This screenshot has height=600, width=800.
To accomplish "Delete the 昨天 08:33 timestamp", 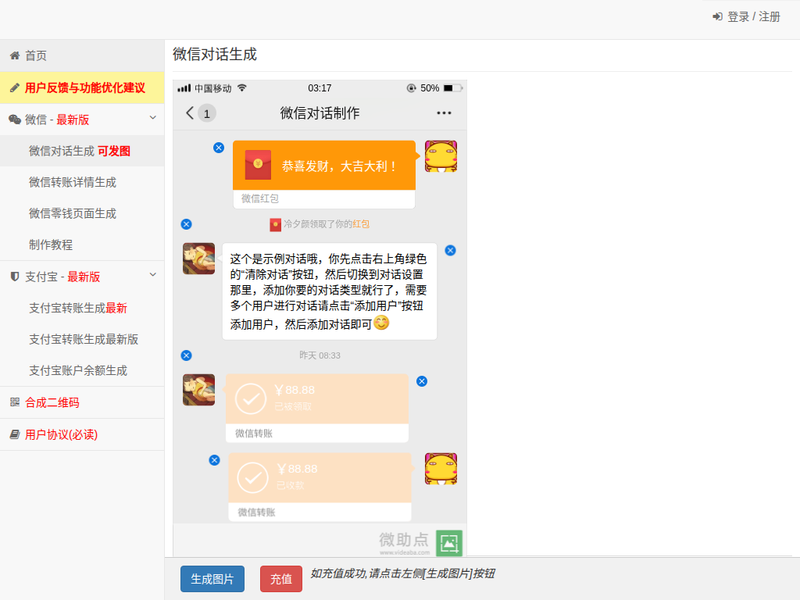I will 186,355.
